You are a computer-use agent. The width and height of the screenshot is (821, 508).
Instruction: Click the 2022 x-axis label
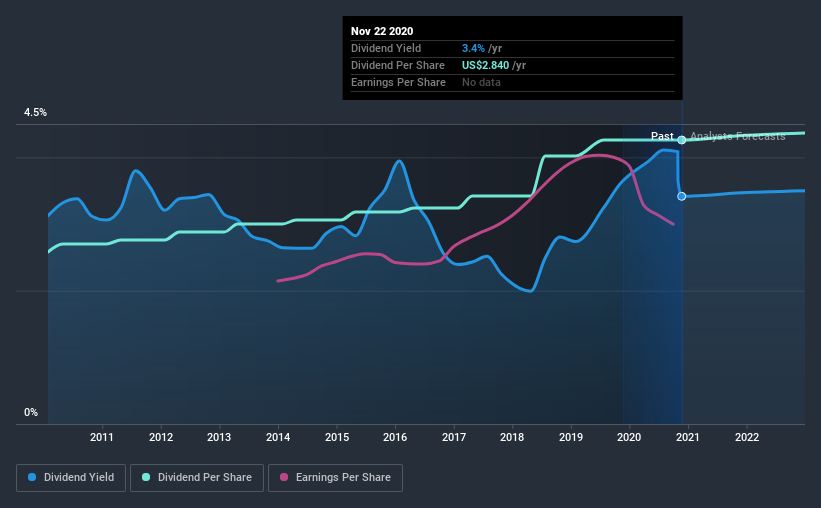click(747, 437)
